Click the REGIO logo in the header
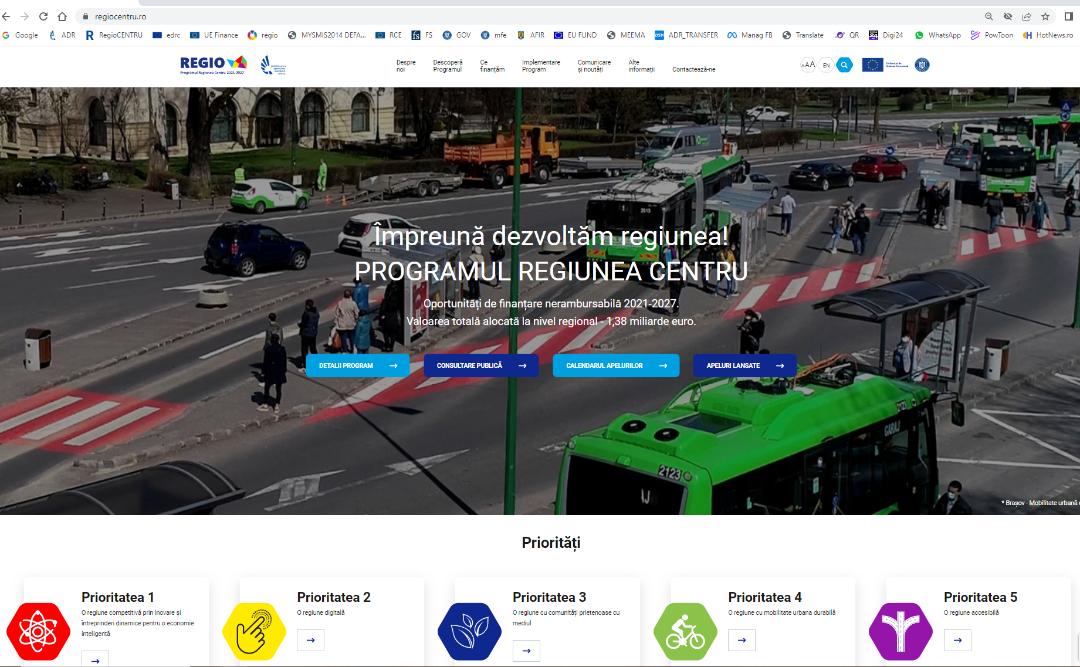This screenshot has width=1080, height=667. [213, 65]
